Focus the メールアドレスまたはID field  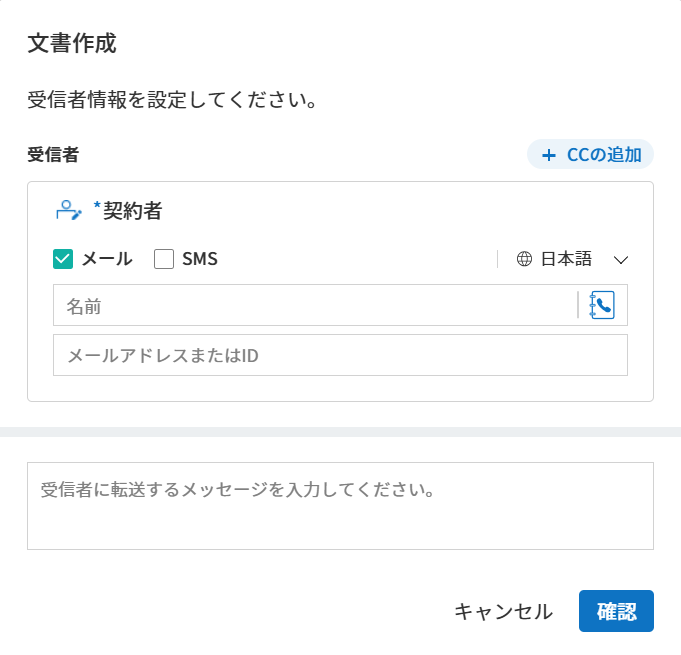(x=340, y=355)
